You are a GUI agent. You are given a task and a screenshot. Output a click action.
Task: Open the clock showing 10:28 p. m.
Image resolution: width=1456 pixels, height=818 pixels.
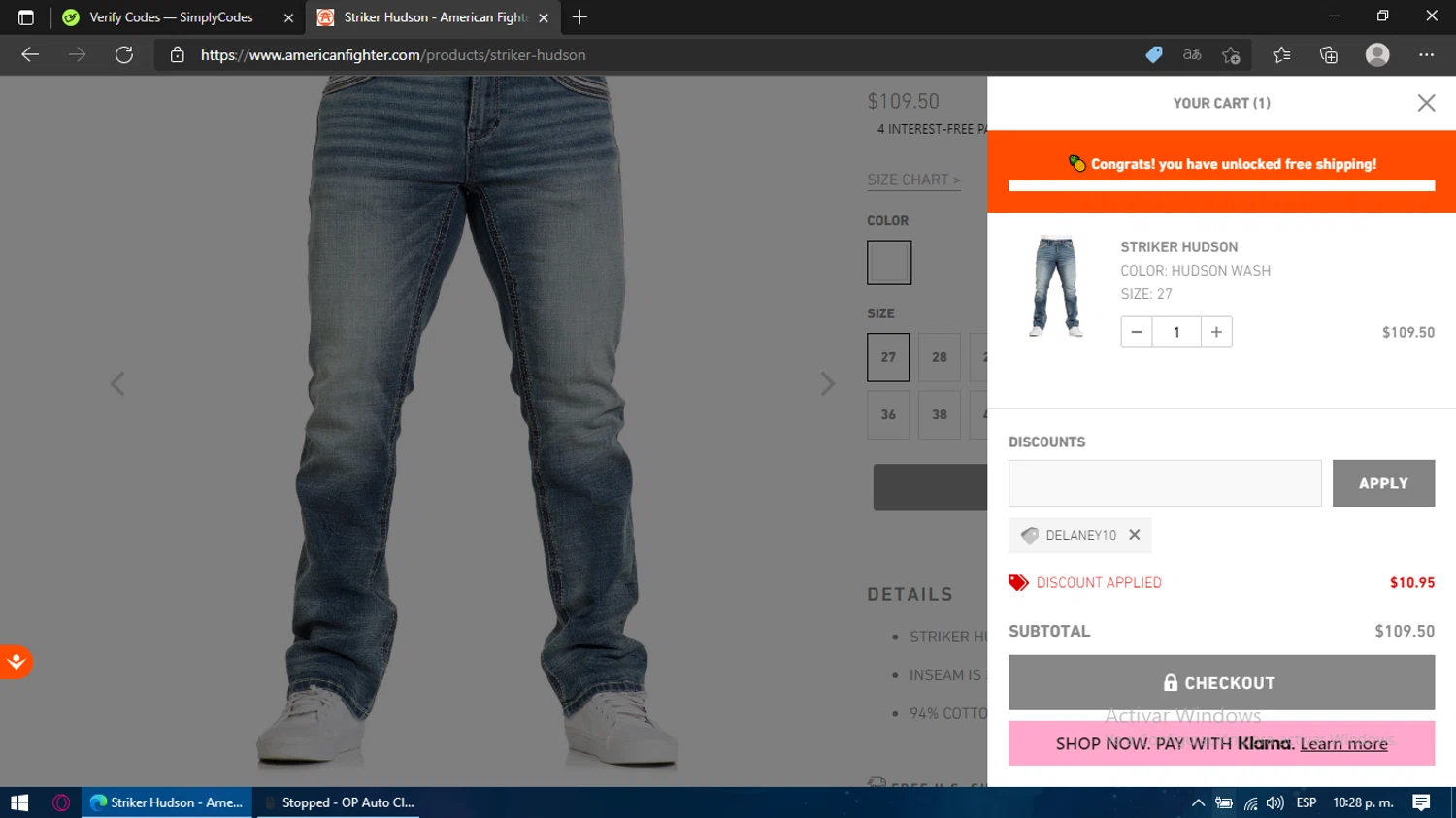point(1363,802)
